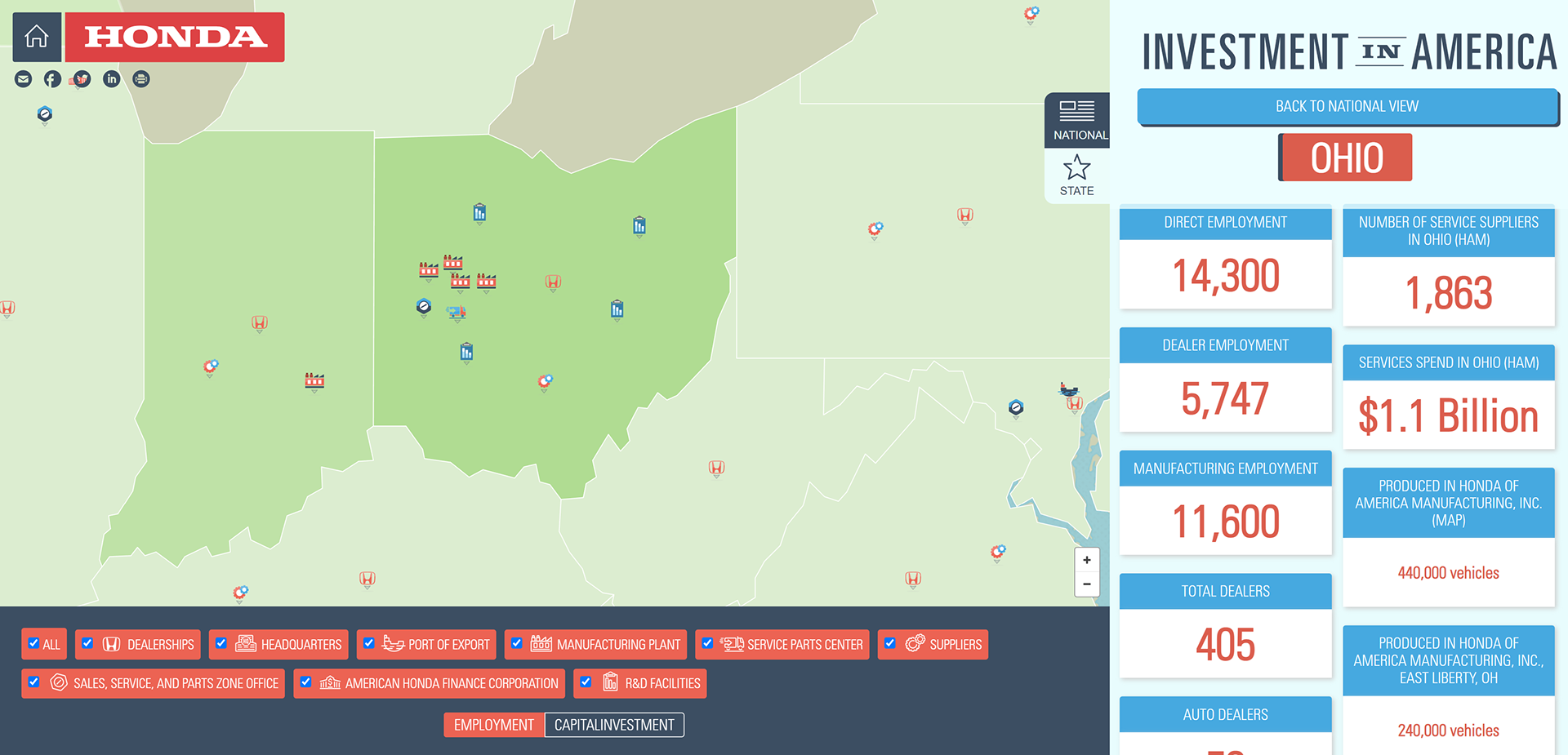Disable the Suppliers filter
The width and height of the screenshot is (1568, 755).
click(890, 643)
